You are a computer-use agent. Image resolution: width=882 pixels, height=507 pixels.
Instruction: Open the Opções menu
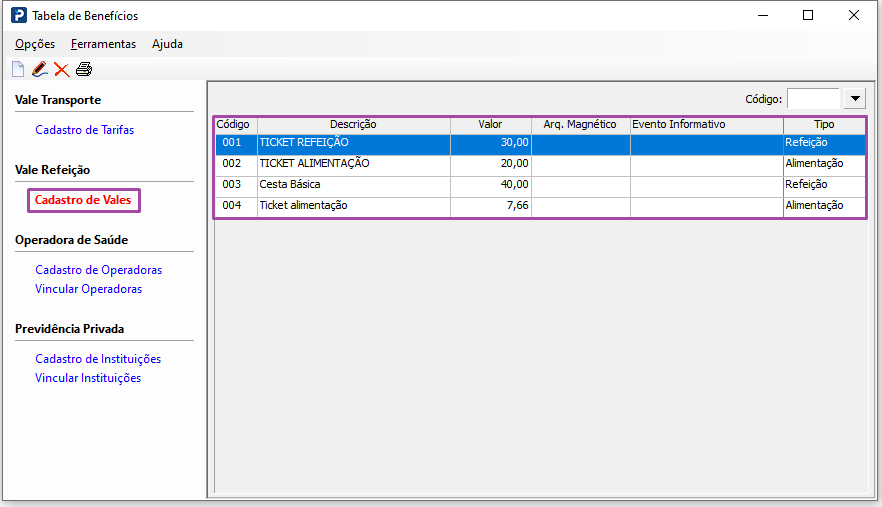(x=35, y=44)
